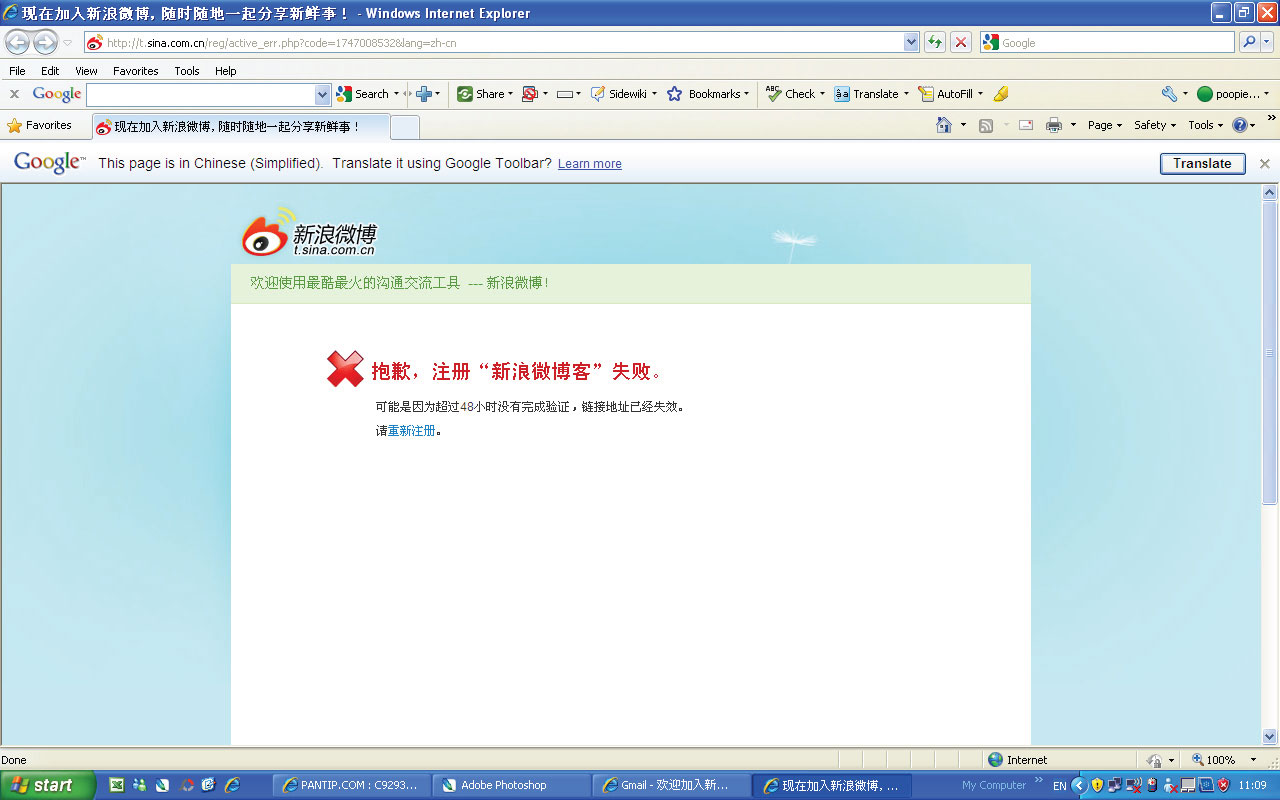The image size is (1280, 800).
Task: Click the vertical scrollbar up arrow
Action: point(1271,193)
